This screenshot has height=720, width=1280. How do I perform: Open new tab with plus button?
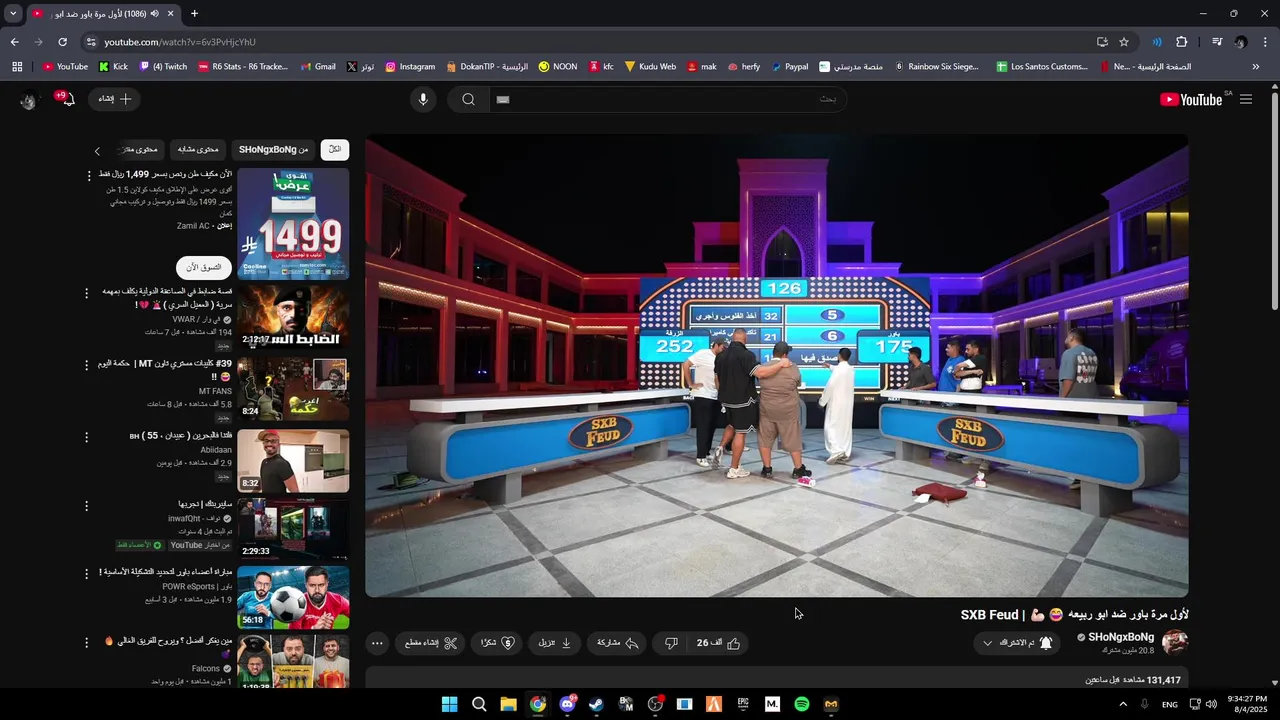point(194,13)
